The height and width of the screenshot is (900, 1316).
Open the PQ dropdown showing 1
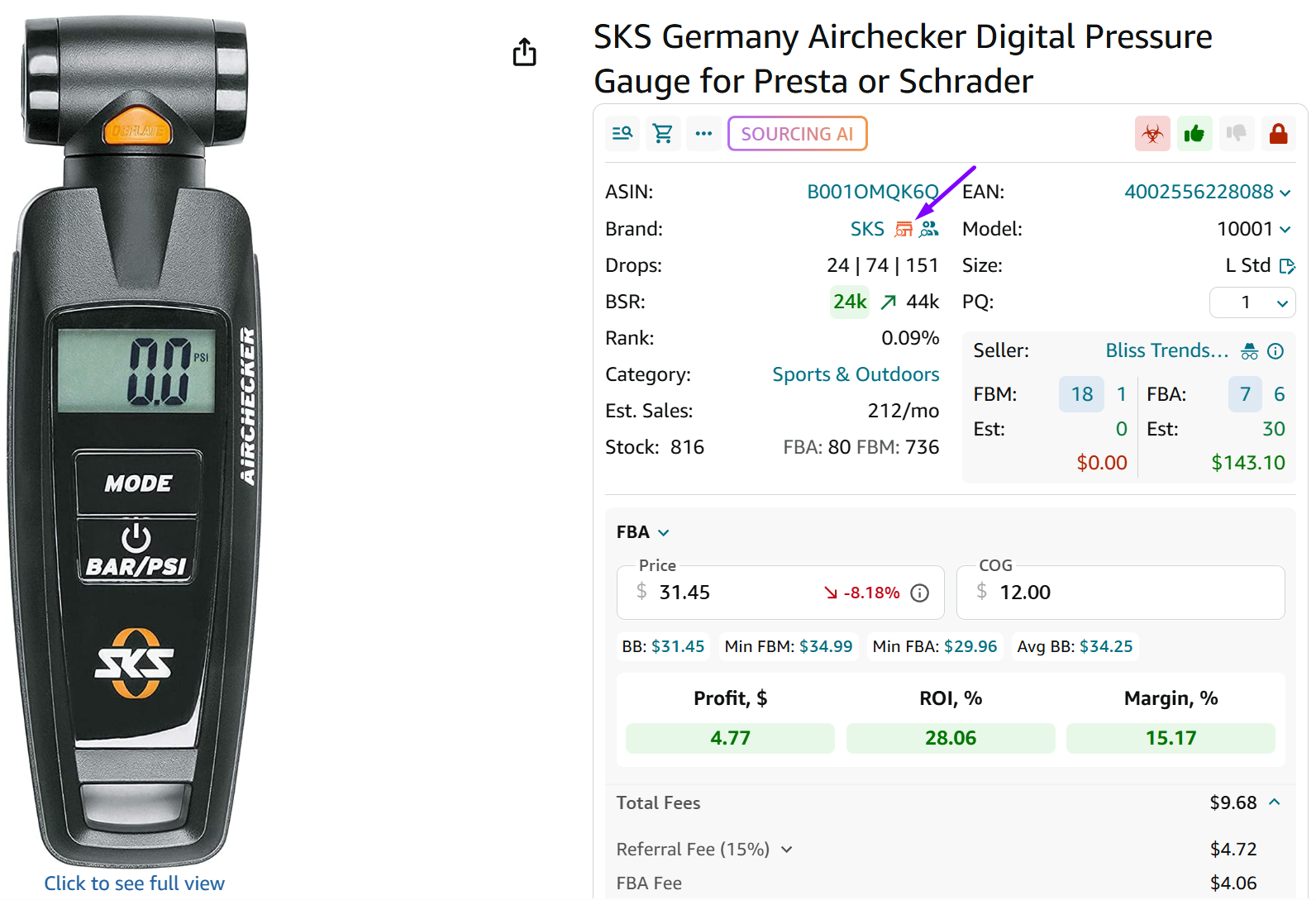tap(1252, 302)
